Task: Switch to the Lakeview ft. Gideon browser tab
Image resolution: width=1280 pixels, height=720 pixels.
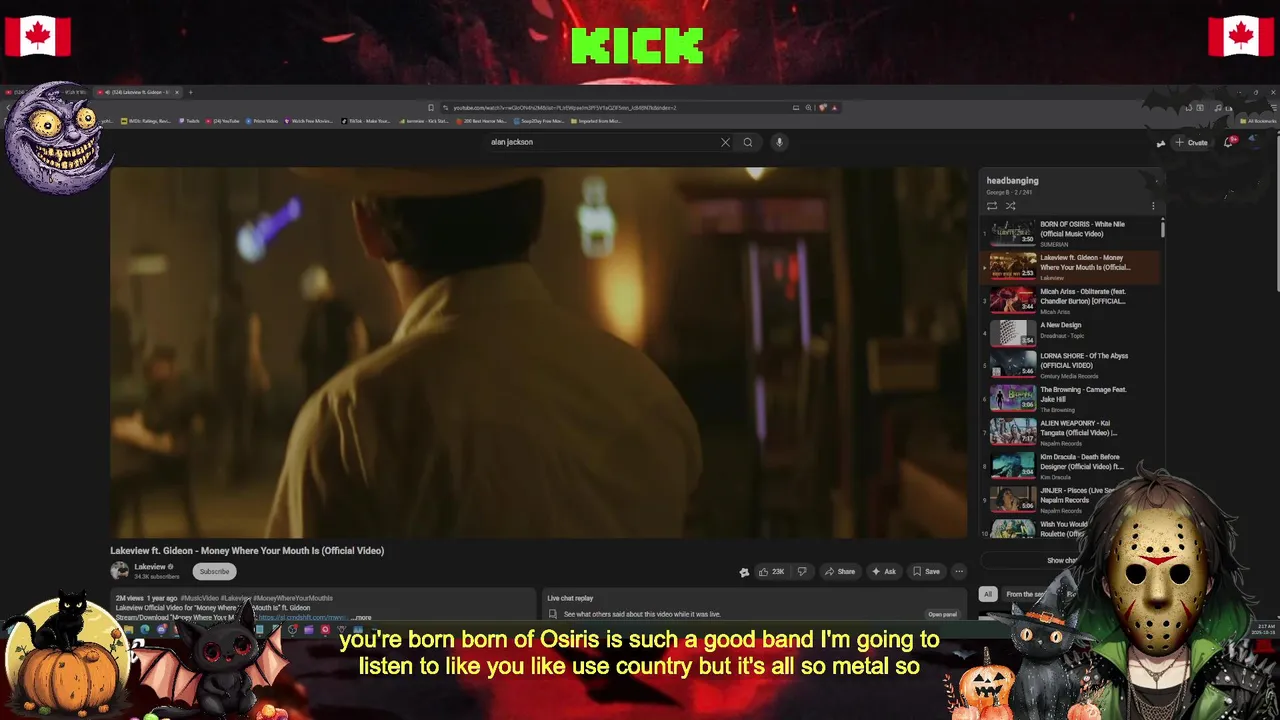Action: click(138, 92)
